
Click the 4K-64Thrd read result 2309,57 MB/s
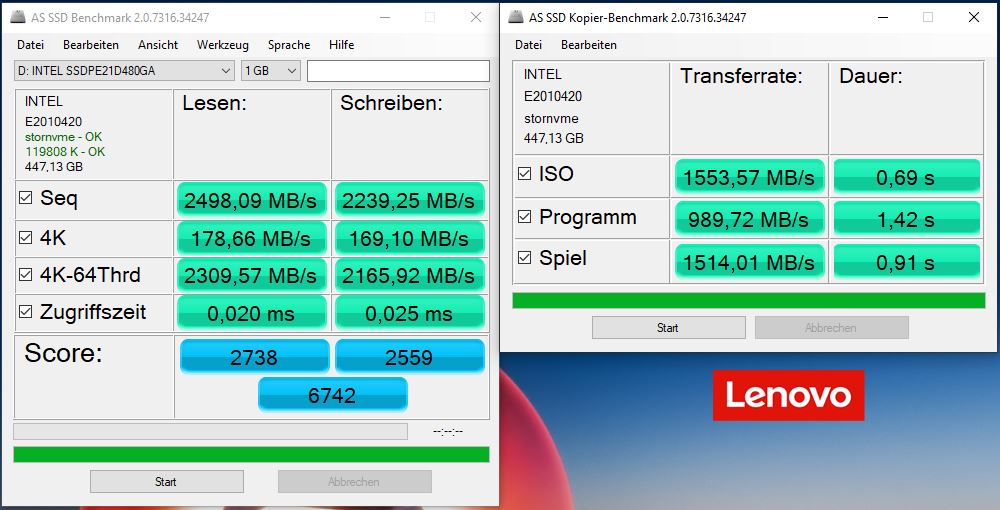coord(251,275)
